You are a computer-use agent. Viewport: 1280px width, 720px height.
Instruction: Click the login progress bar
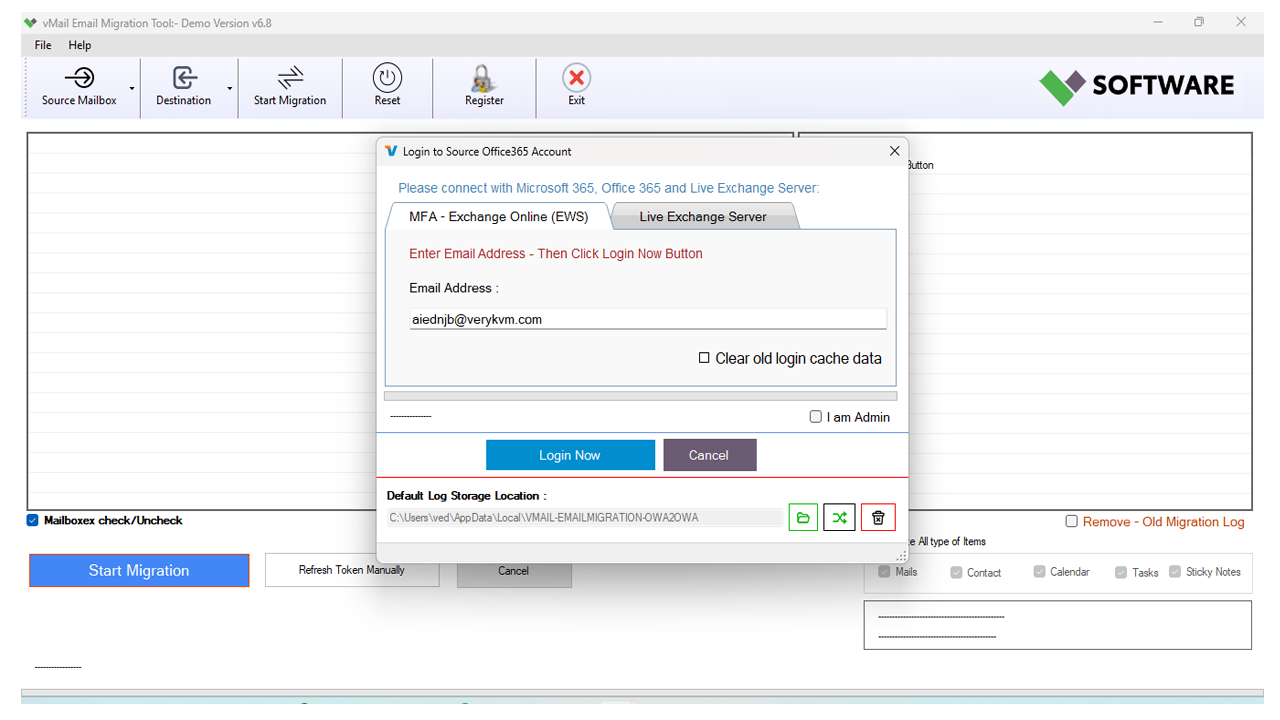point(640,397)
